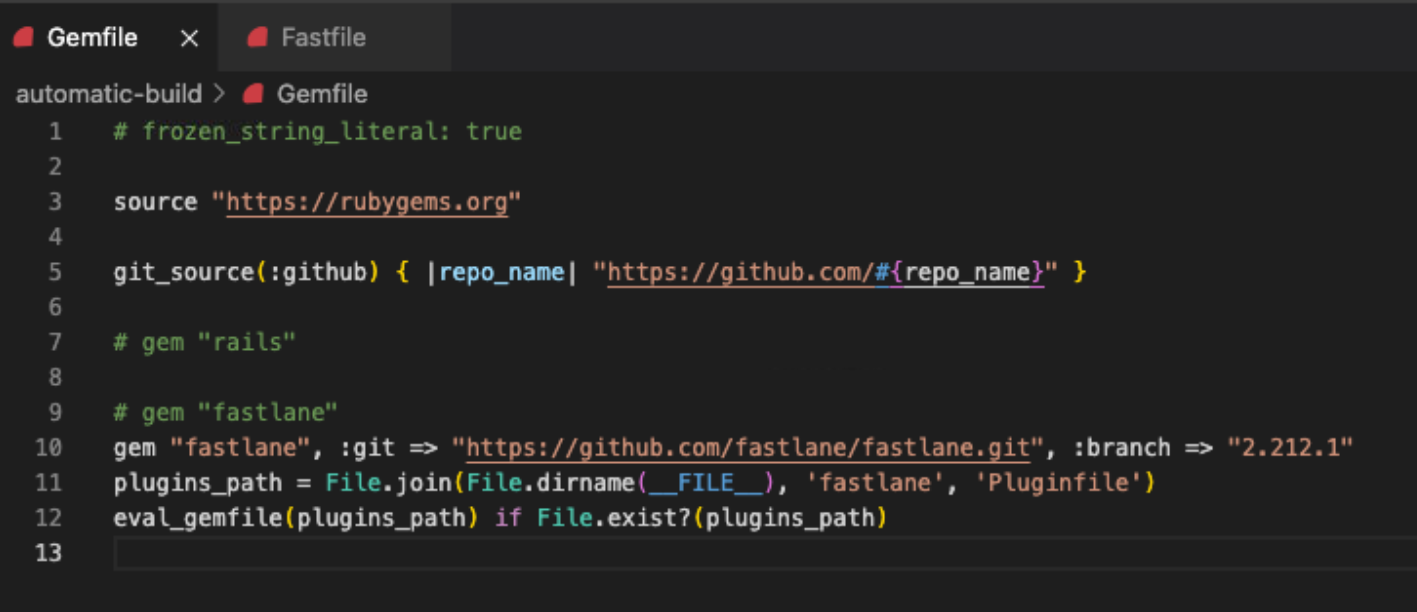Follow the rubygems.org link on line 3

(x=365, y=201)
